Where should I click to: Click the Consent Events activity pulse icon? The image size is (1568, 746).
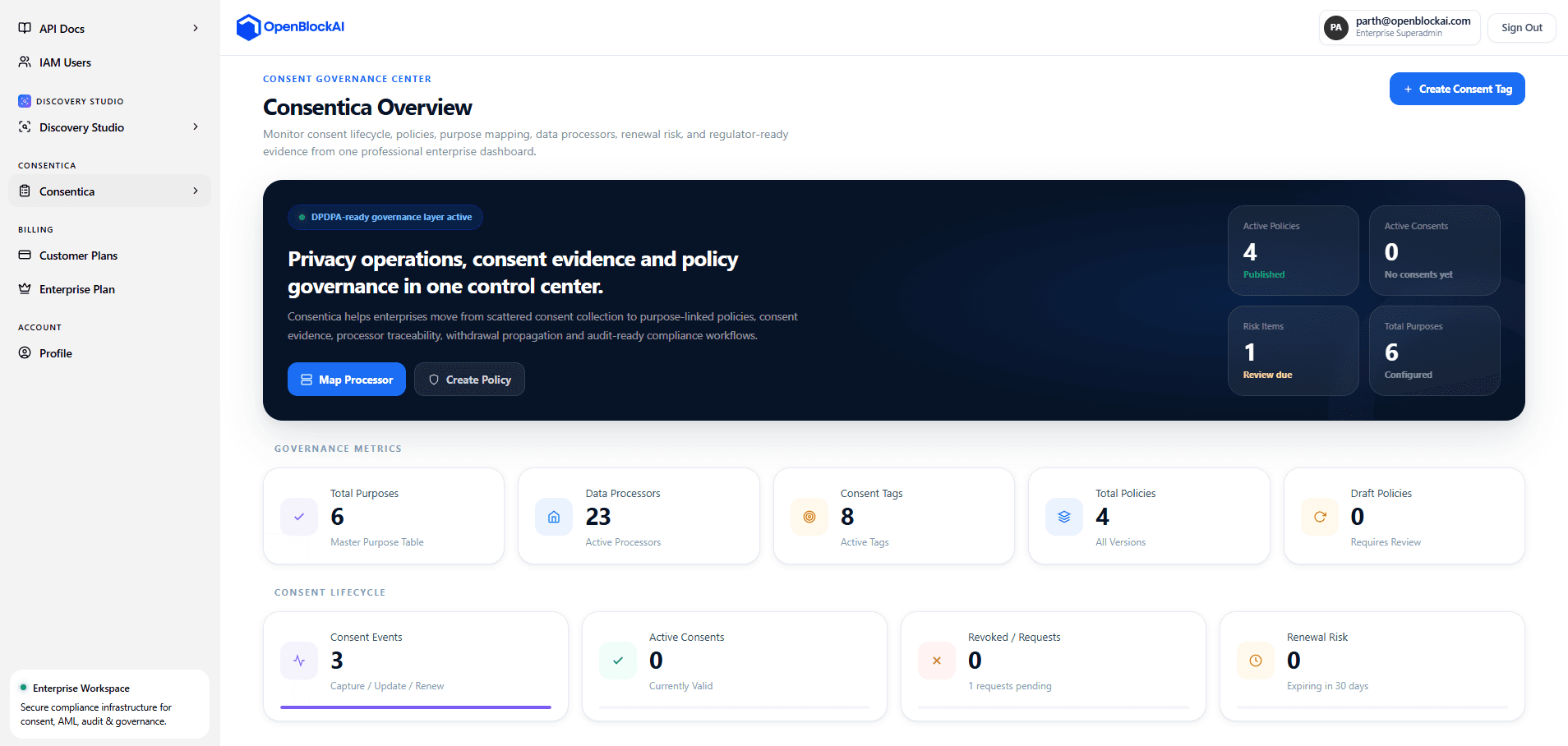coord(299,661)
